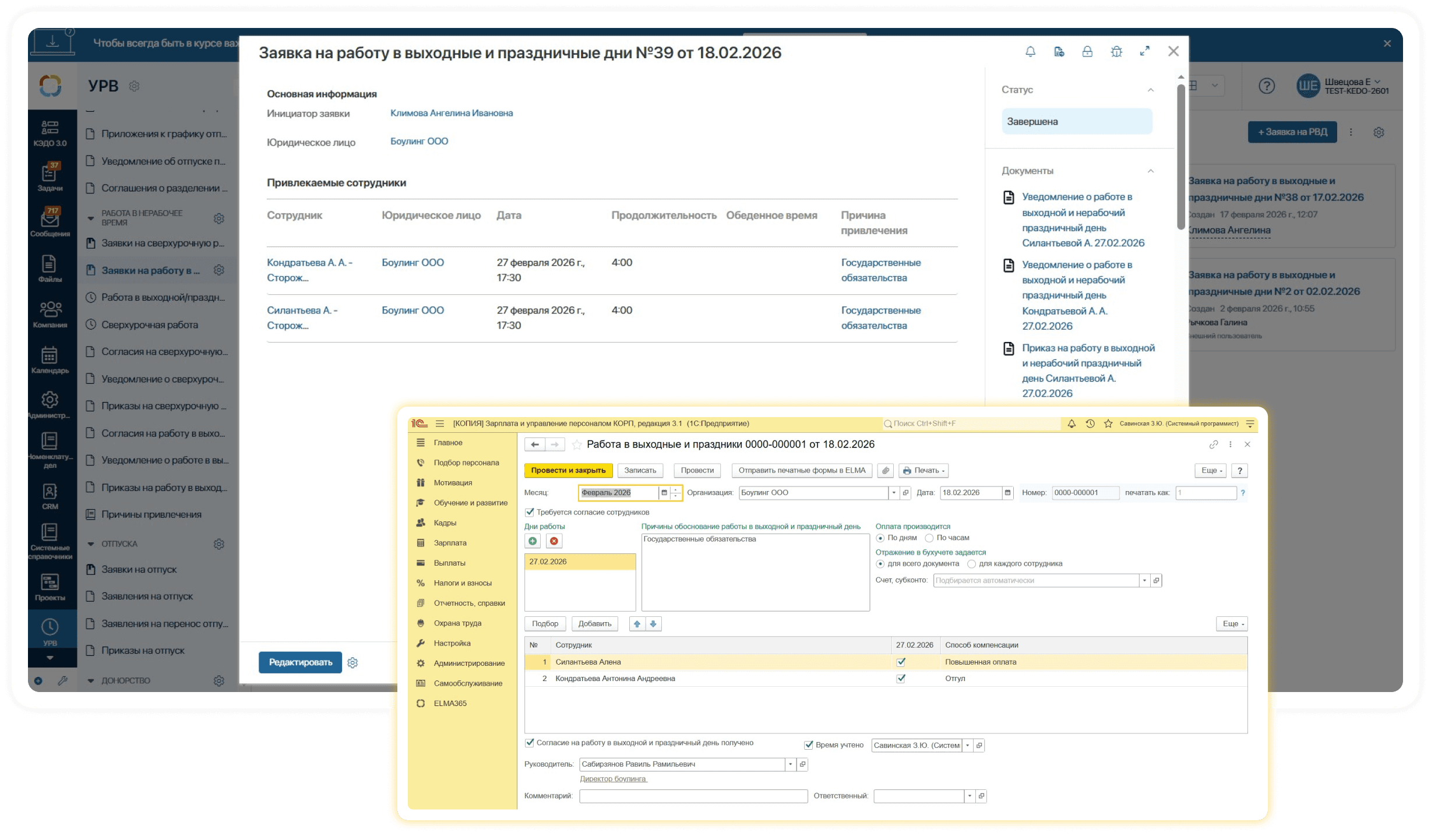Open notifications bell on the заявка header
Screen dimensions: 1431x840
click(1029, 51)
